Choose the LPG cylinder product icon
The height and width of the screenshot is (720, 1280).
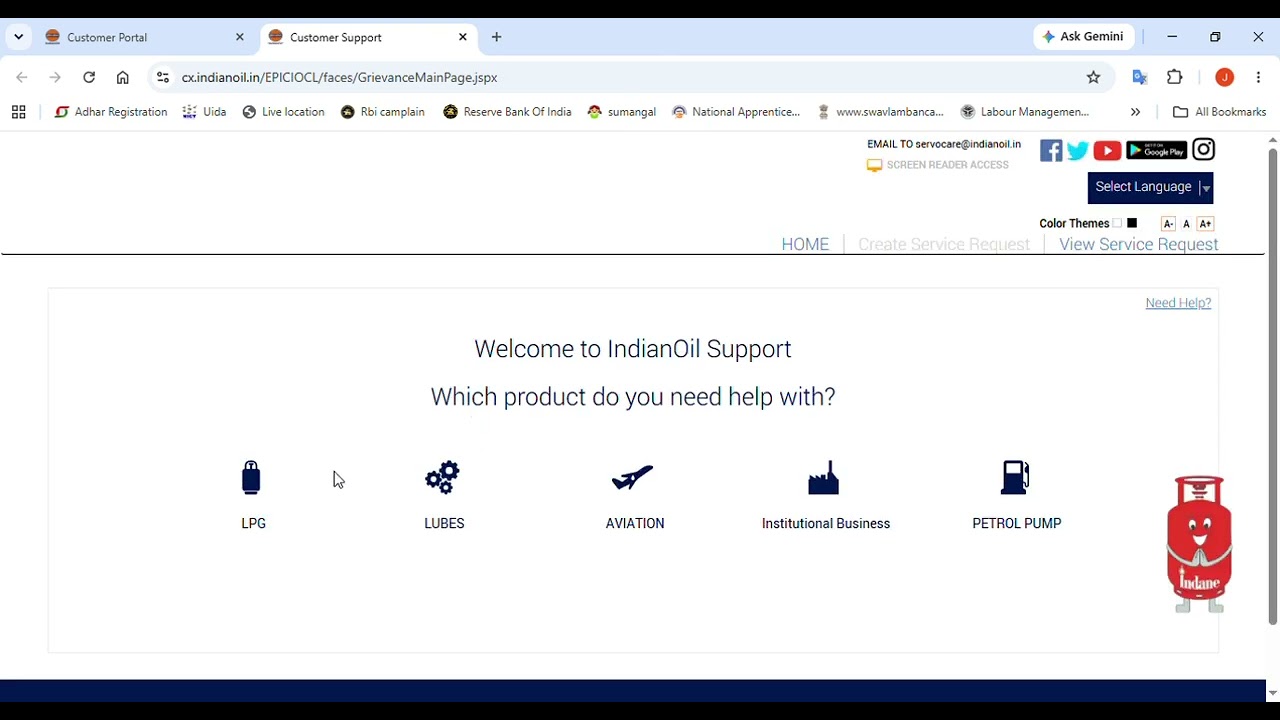(x=251, y=478)
